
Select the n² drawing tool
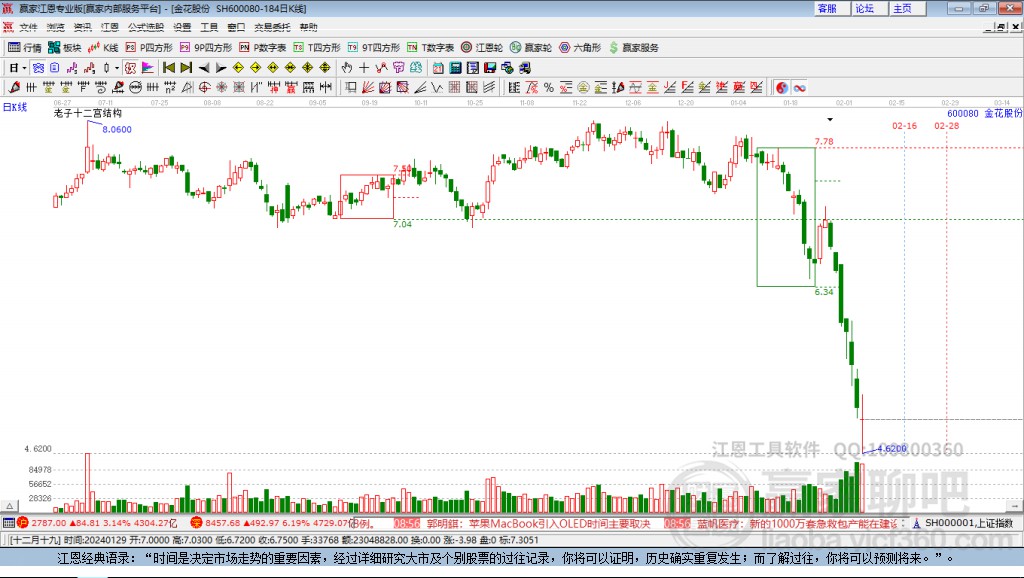170,88
